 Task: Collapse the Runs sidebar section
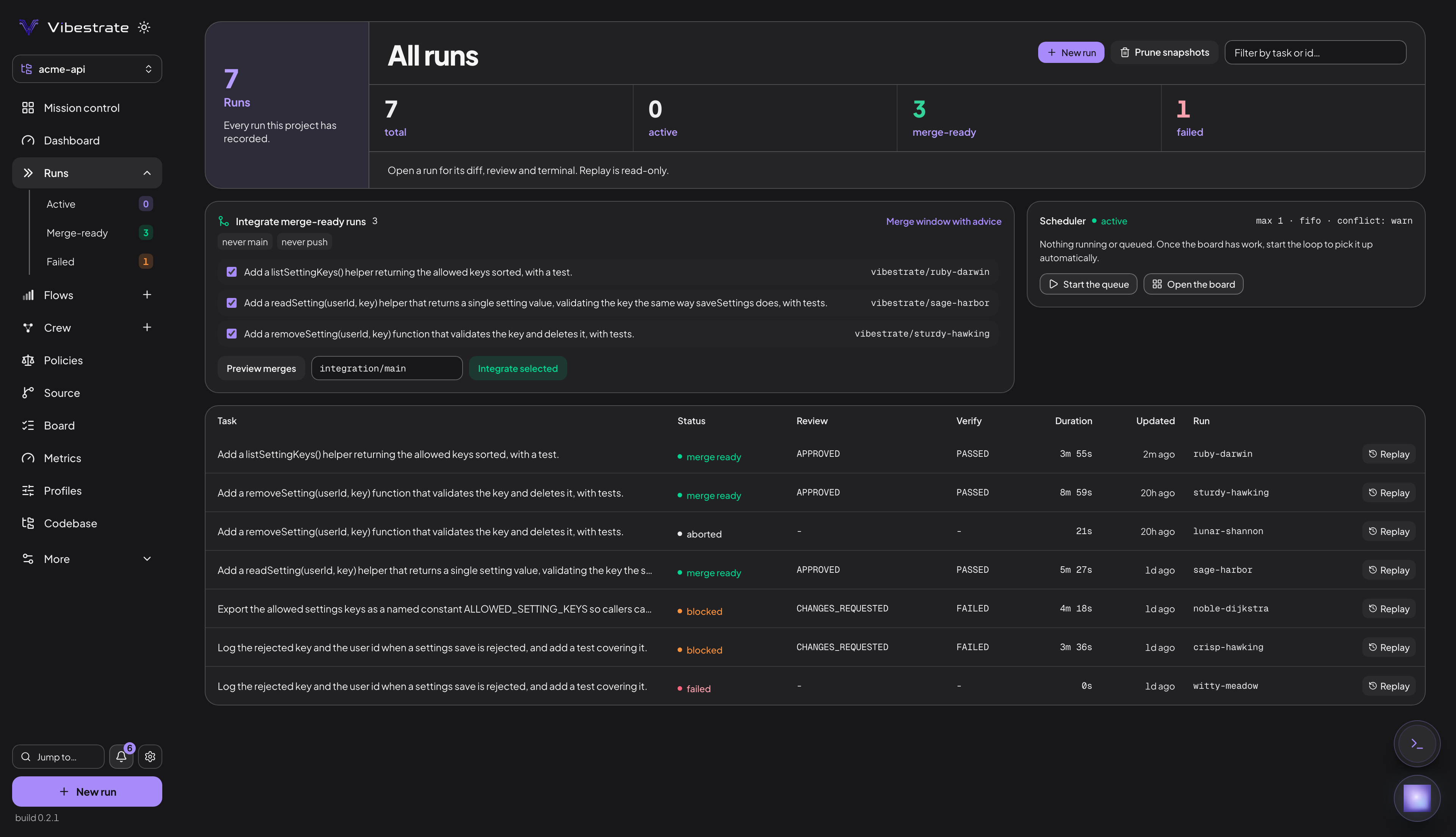(147, 173)
